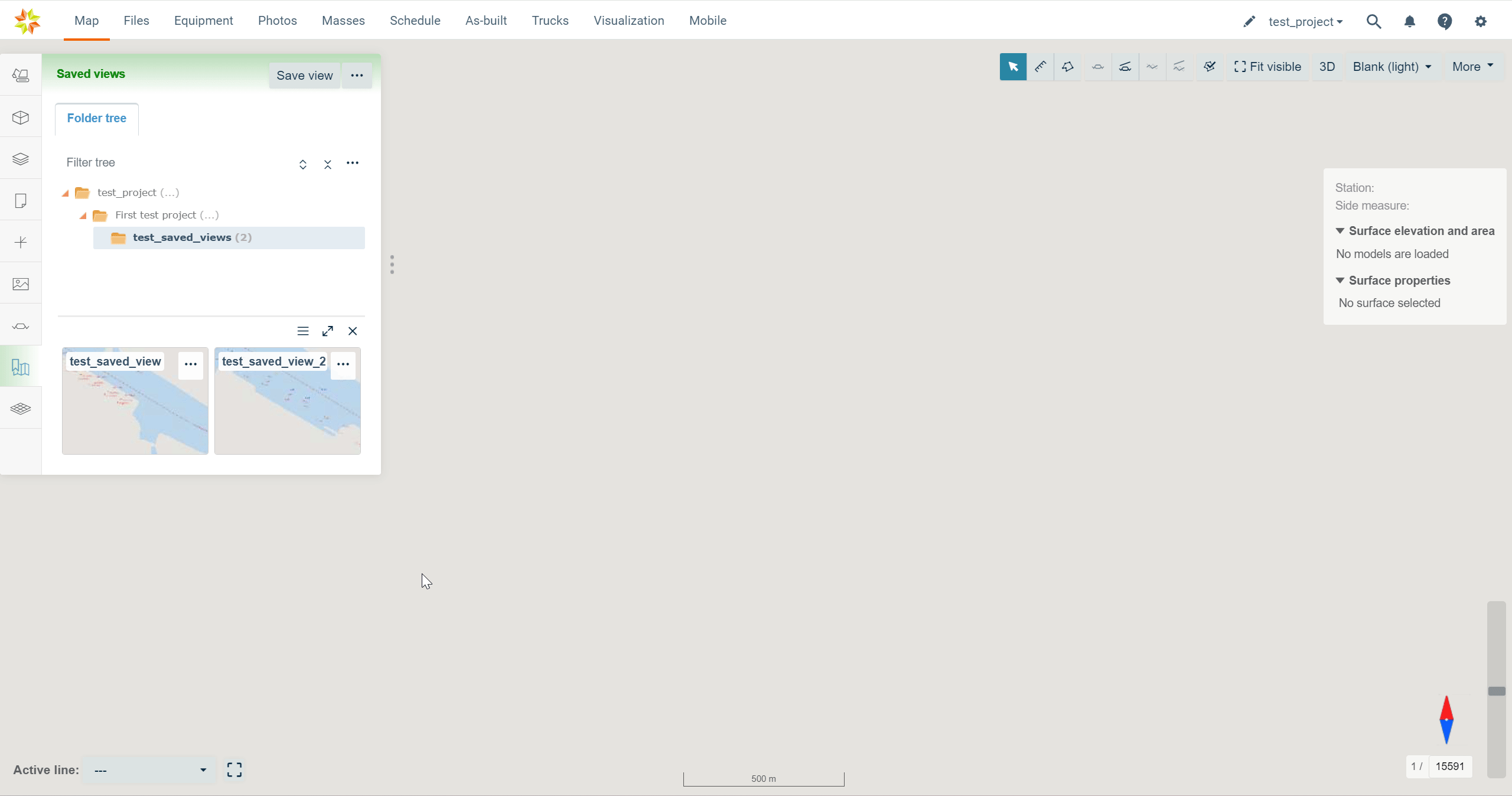Open the Blank (light) basemap dropdown
This screenshot has height=796, width=1512.
coord(1392,67)
